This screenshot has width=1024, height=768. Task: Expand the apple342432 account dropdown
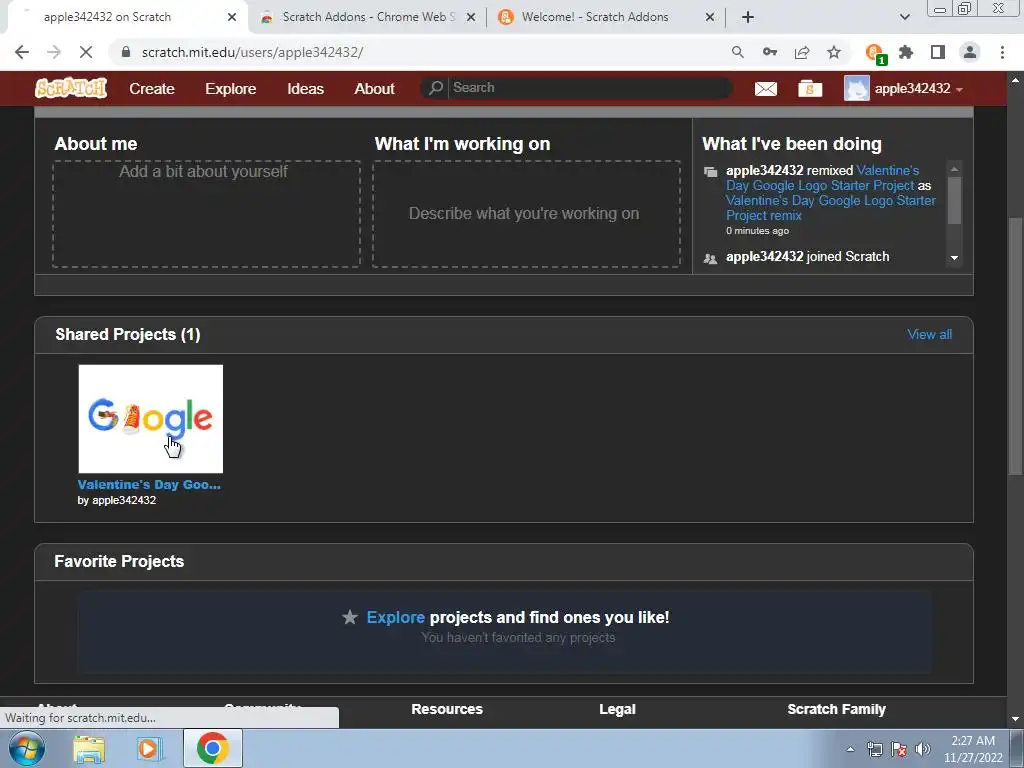(959, 89)
